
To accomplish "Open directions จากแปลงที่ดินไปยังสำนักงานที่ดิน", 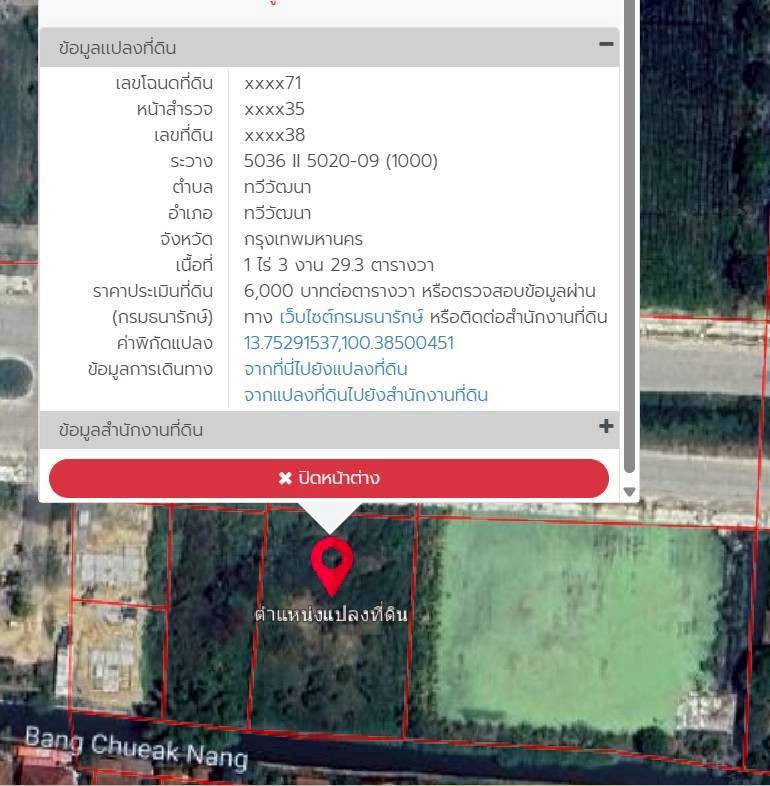I will [365, 395].
